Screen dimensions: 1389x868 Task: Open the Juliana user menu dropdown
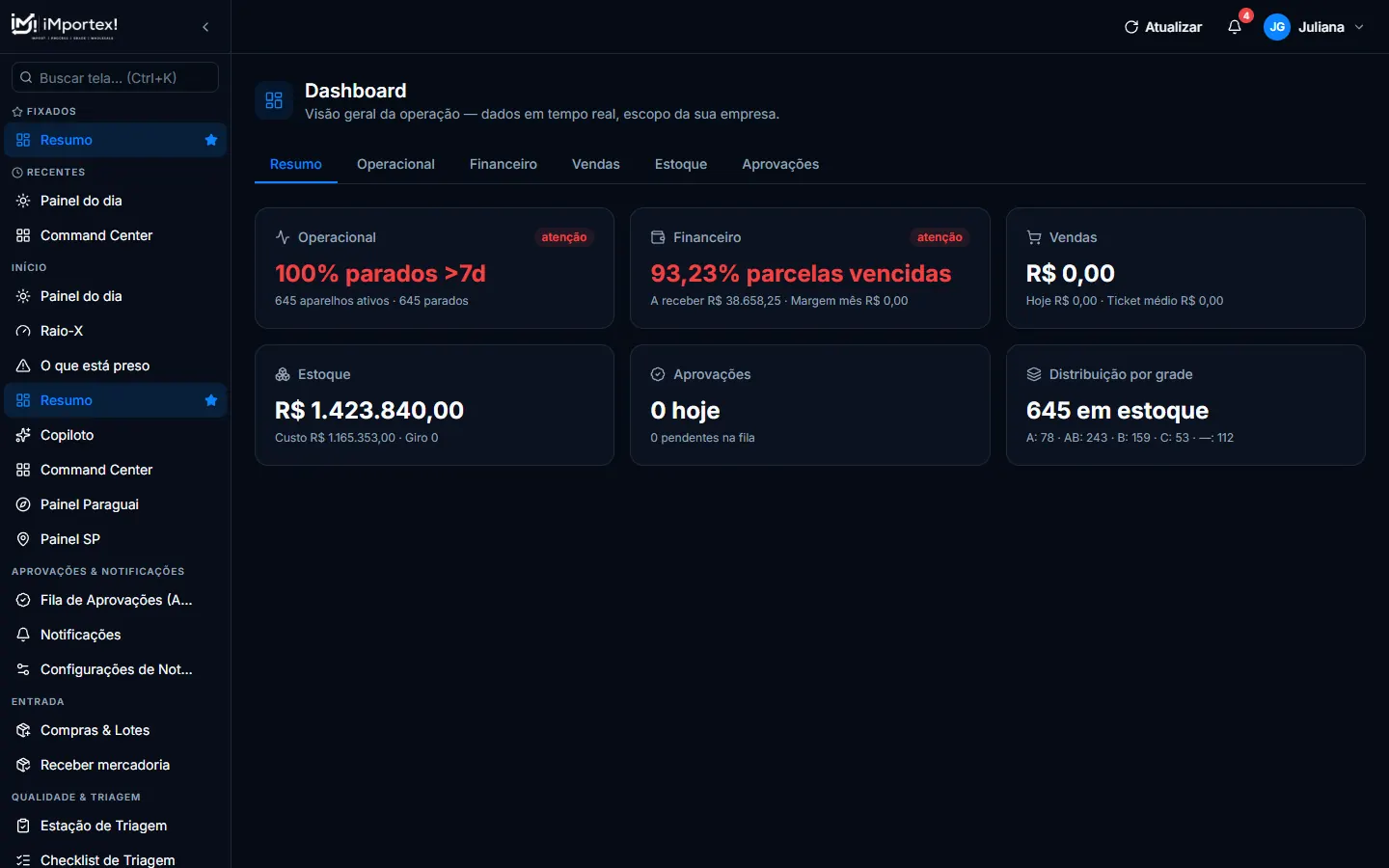(x=1314, y=27)
